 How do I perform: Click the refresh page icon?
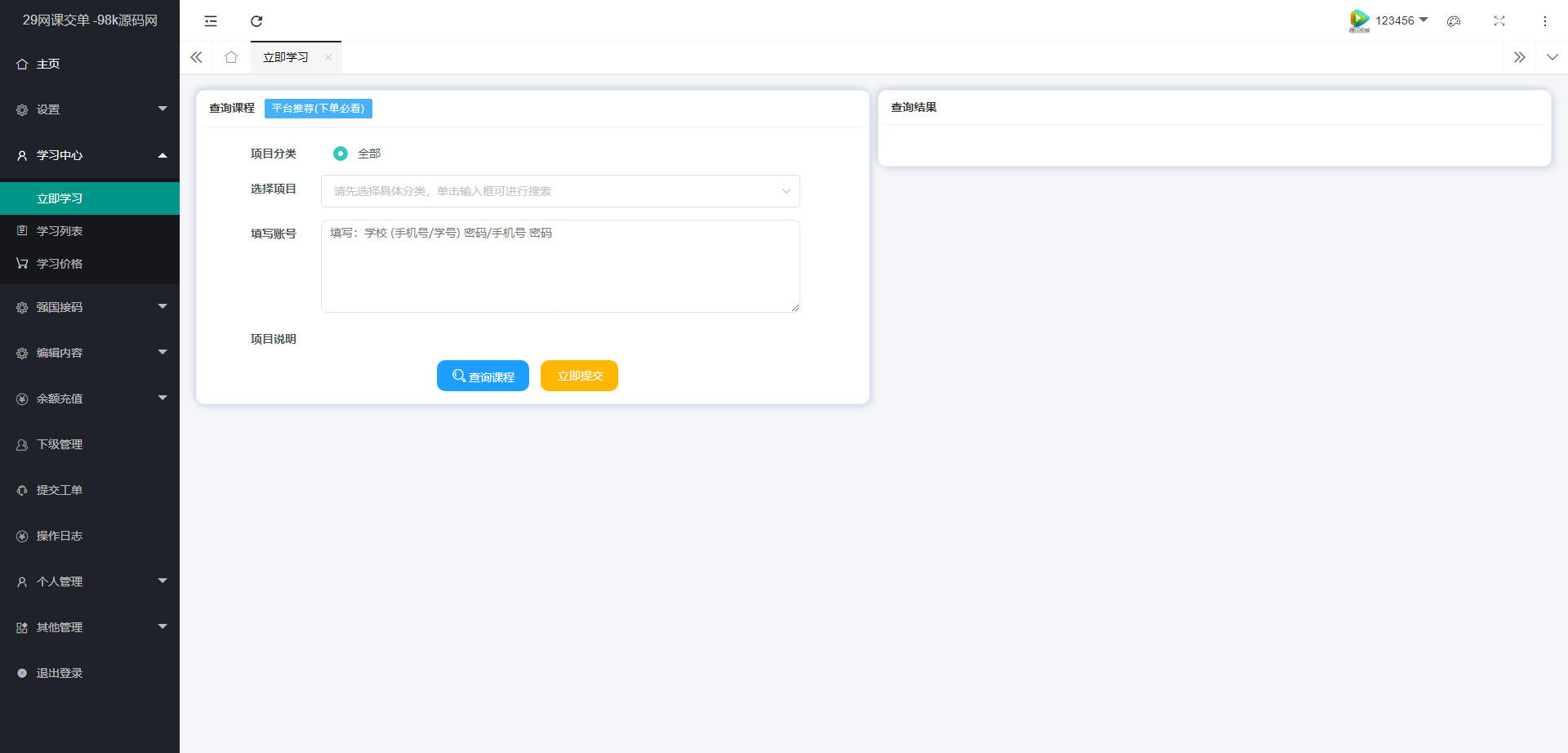tap(256, 21)
